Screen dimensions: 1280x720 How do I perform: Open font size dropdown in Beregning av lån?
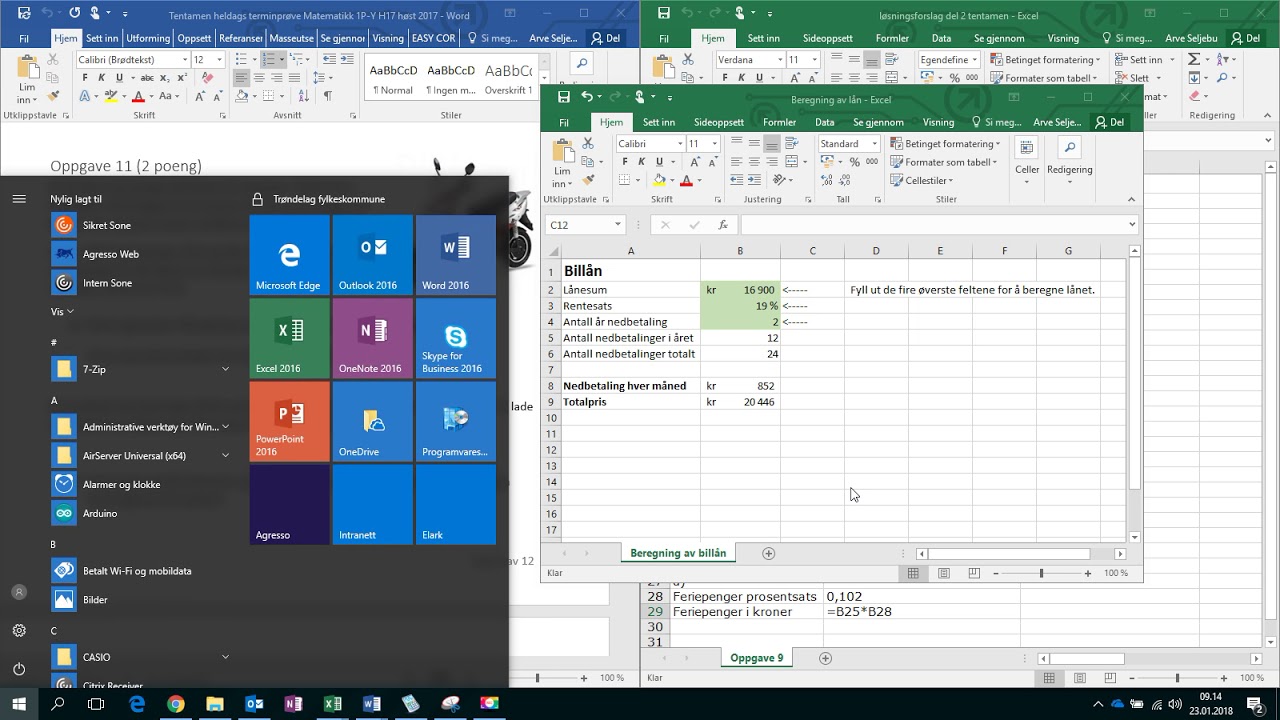coord(714,144)
